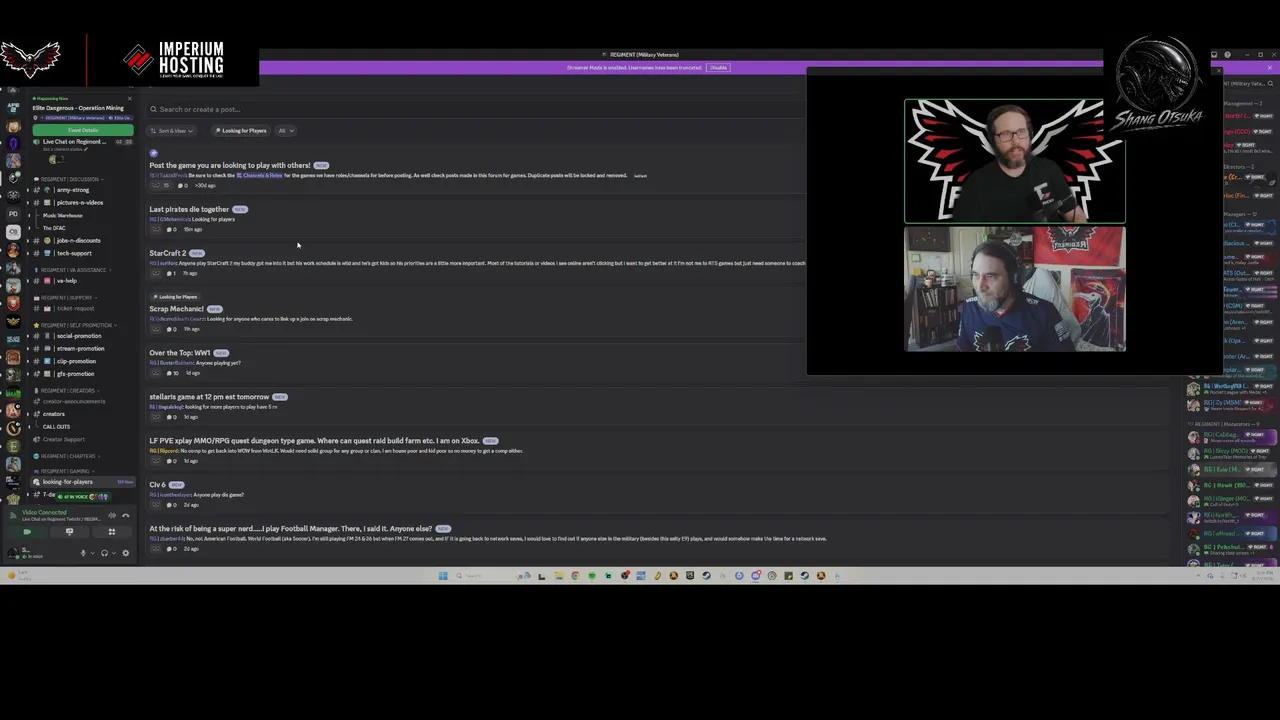Follow the Channels & Roles link
Image resolution: width=1280 pixels, height=720 pixels.
pos(260,176)
